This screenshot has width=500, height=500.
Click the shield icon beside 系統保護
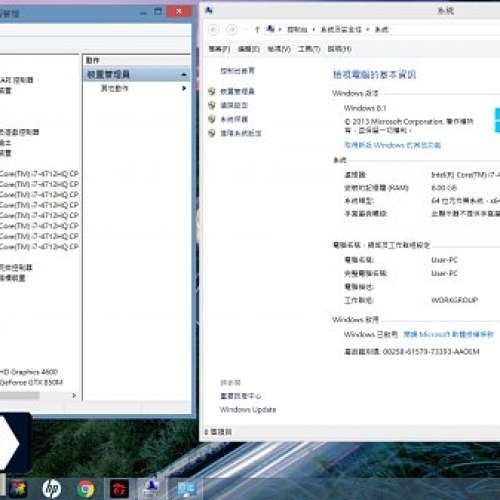(212, 119)
